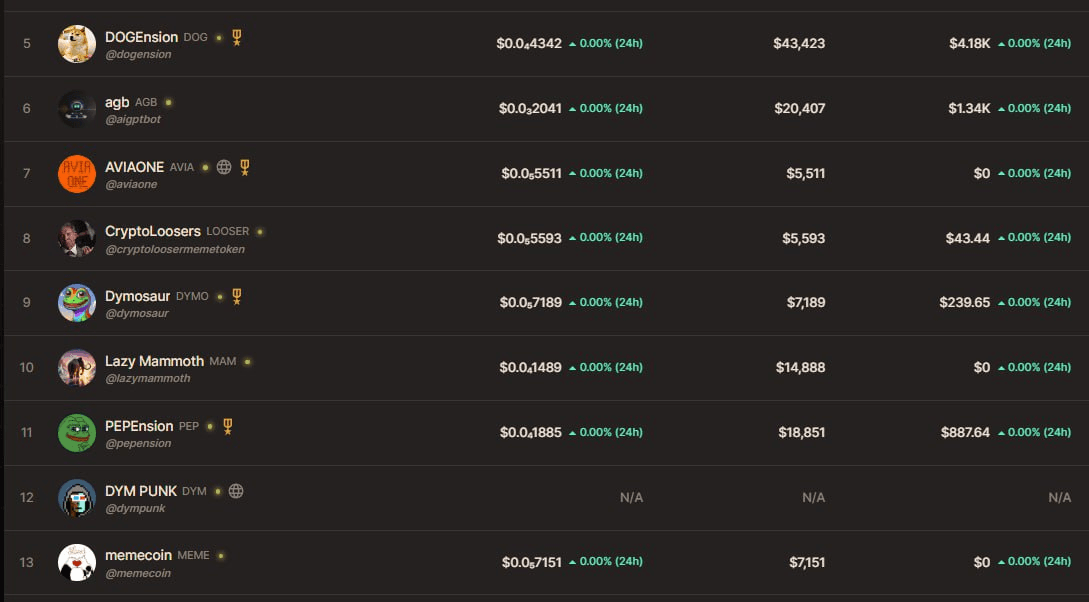Viewport: 1089px width, 602px height.
Task: Click the @aigptbot handle
Action: pos(133,119)
